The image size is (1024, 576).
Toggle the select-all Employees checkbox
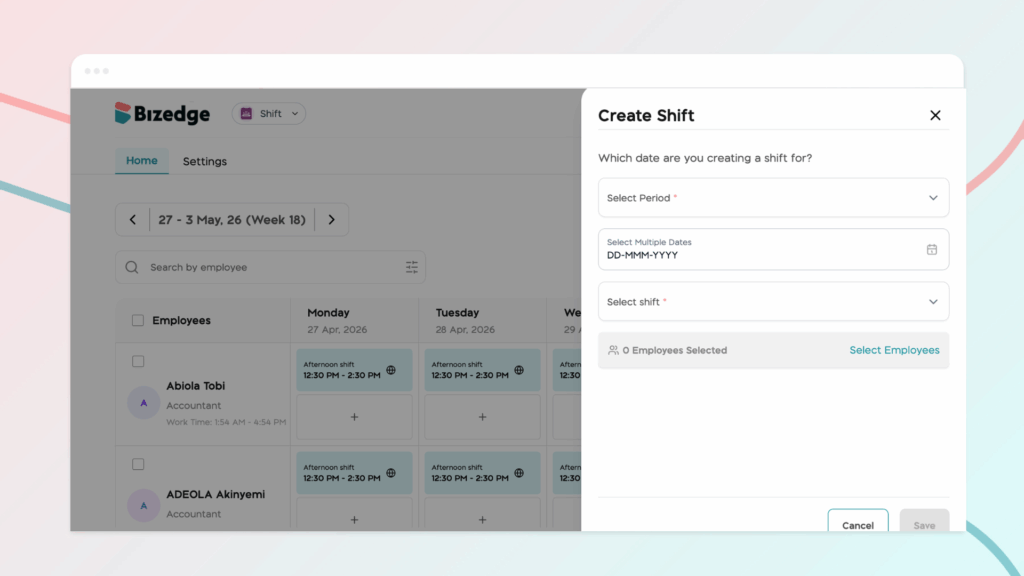[x=138, y=321]
